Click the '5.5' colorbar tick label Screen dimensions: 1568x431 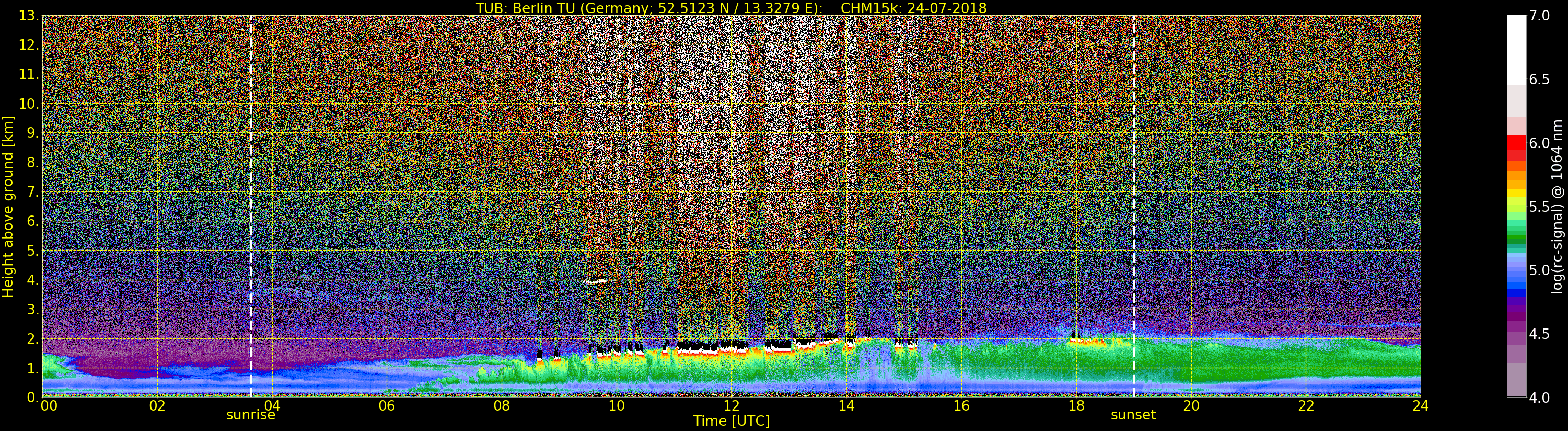tap(1539, 207)
